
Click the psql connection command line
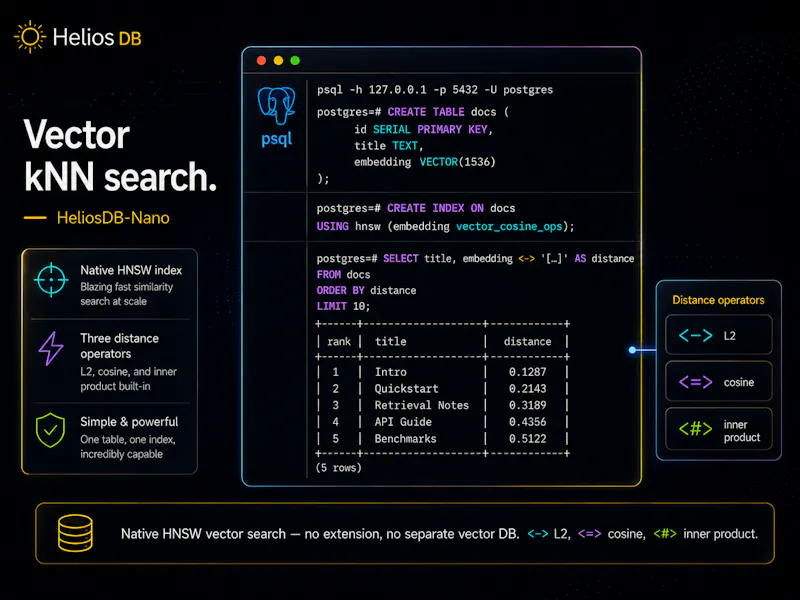pyautogui.click(x=435, y=90)
